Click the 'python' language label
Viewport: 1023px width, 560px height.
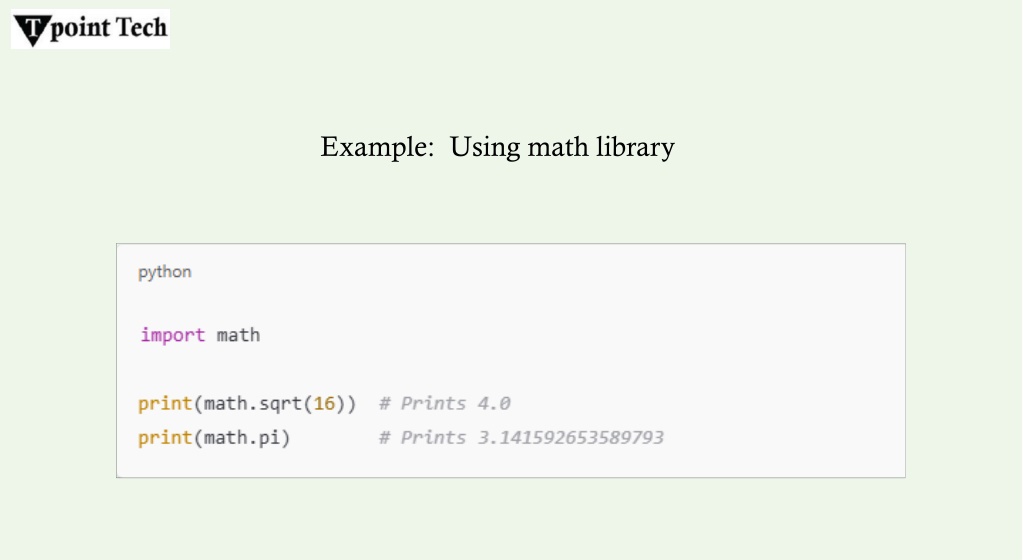pyautogui.click(x=164, y=272)
